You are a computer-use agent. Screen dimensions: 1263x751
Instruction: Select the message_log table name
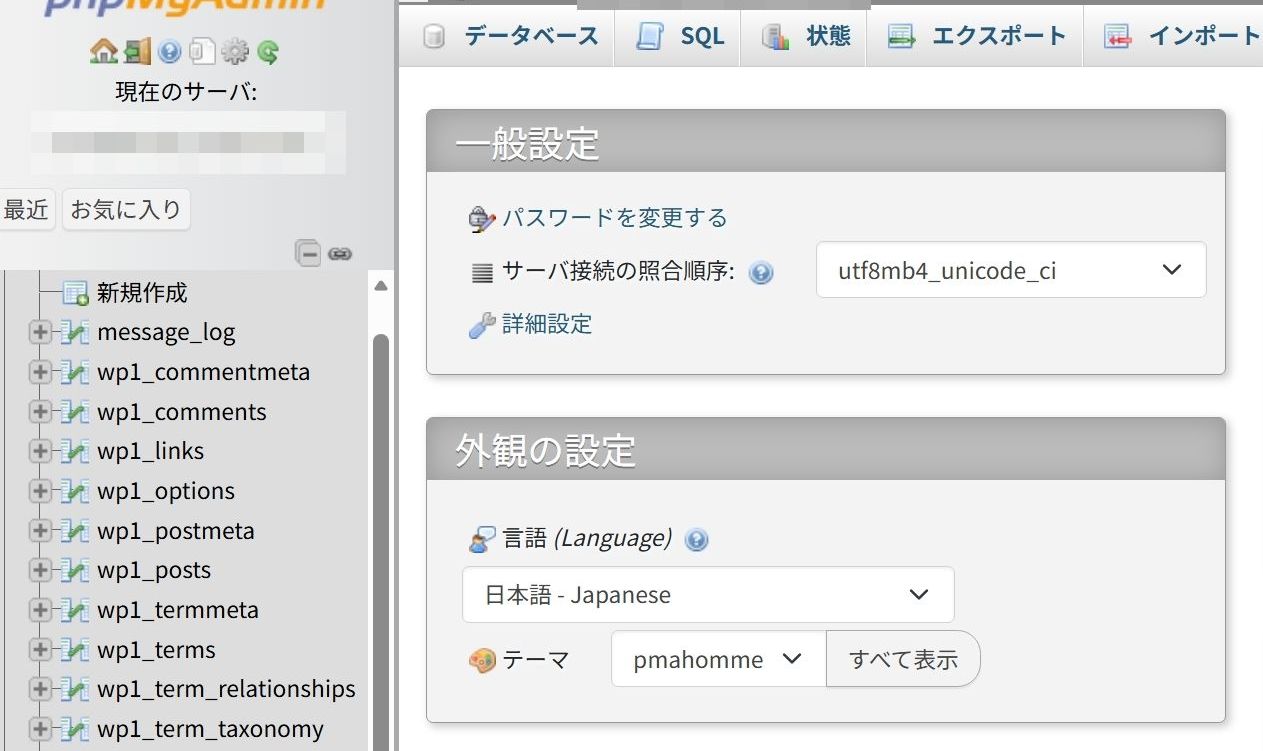click(x=166, y=333)
